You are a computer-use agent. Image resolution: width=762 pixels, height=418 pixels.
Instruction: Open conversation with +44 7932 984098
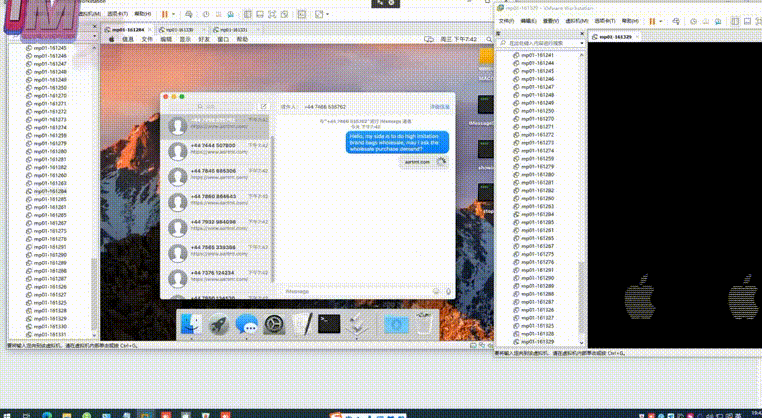click(215, 227)
